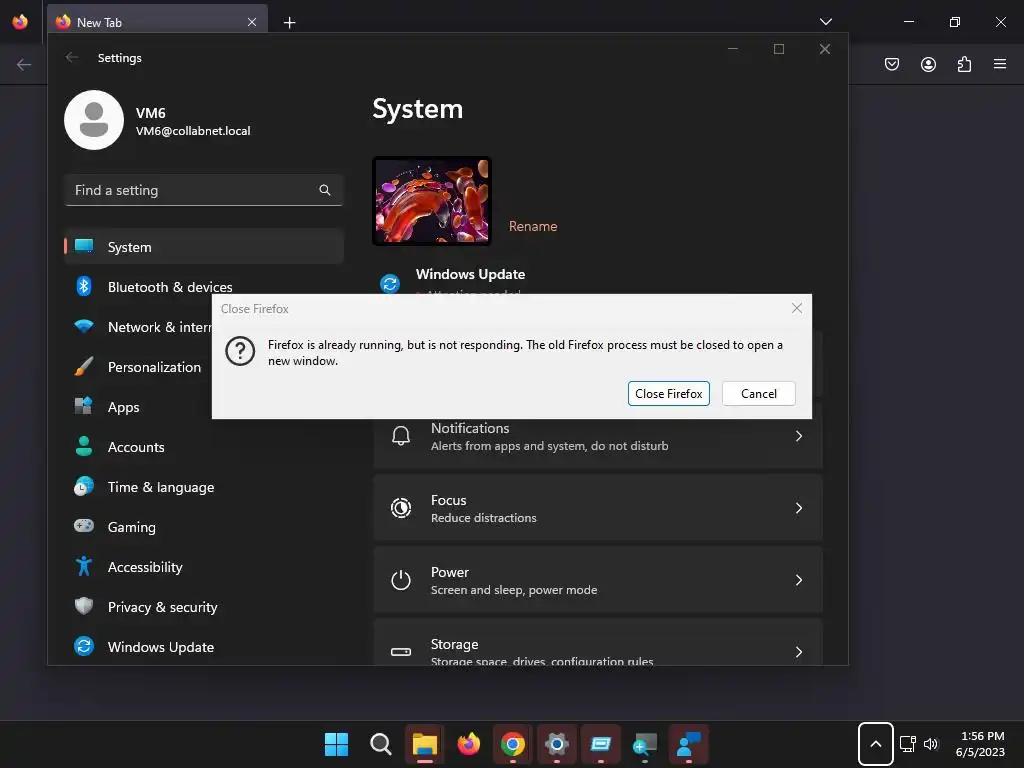Open Accounts settings category

[x=204, y=447]
